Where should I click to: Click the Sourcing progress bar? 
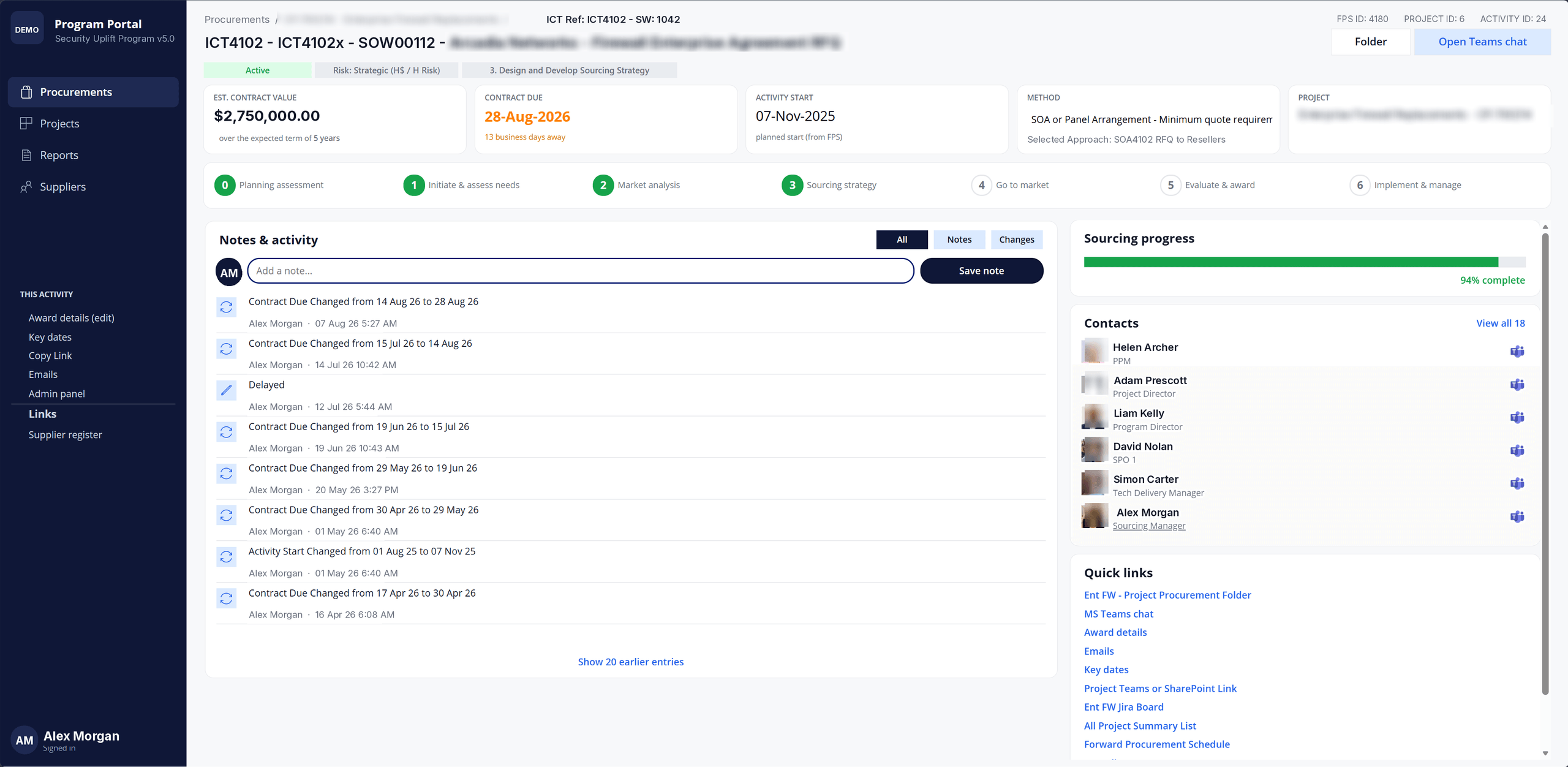[x=1304, y=262]
